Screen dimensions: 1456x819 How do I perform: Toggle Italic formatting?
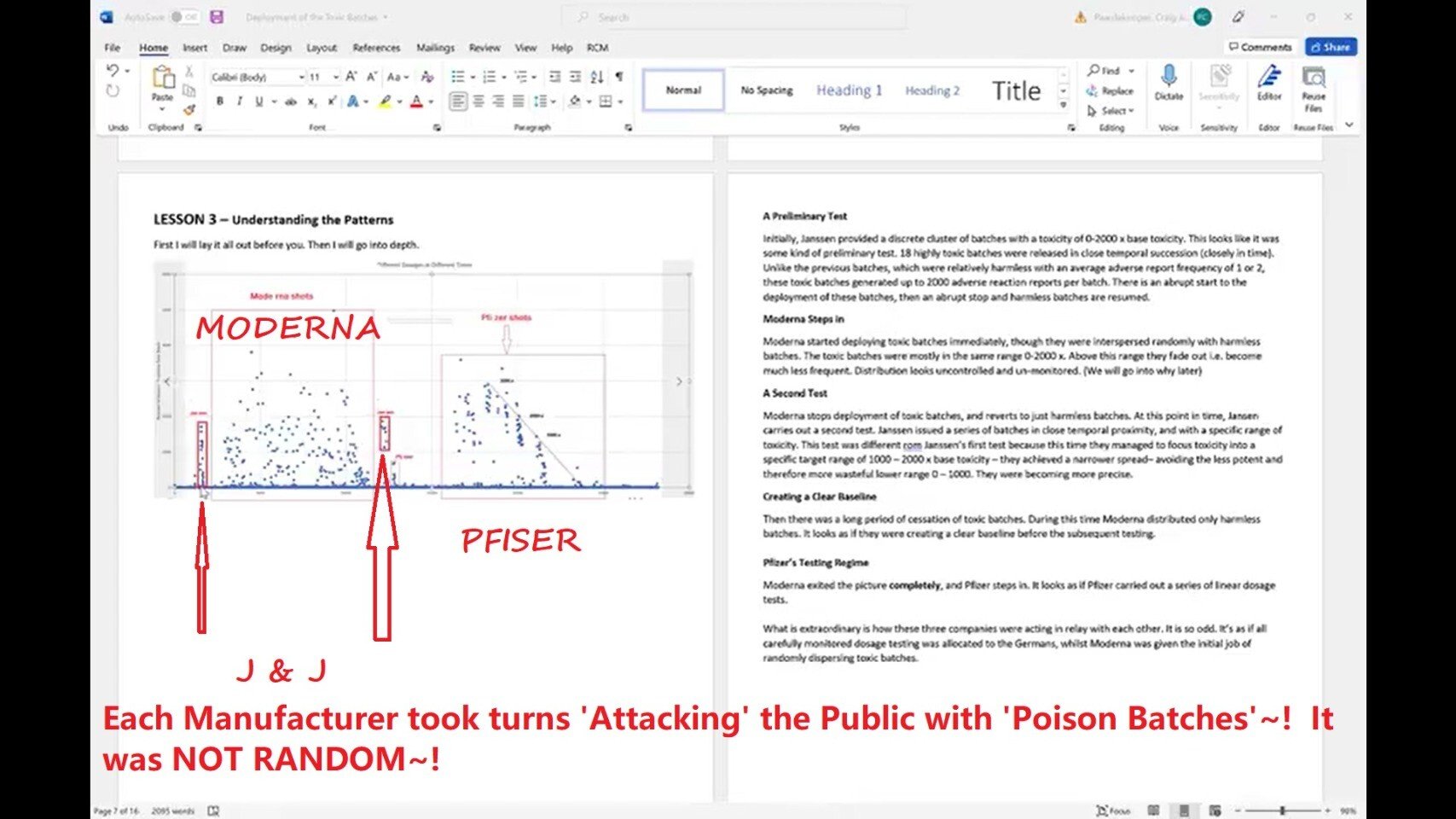(x=240, y=102)
